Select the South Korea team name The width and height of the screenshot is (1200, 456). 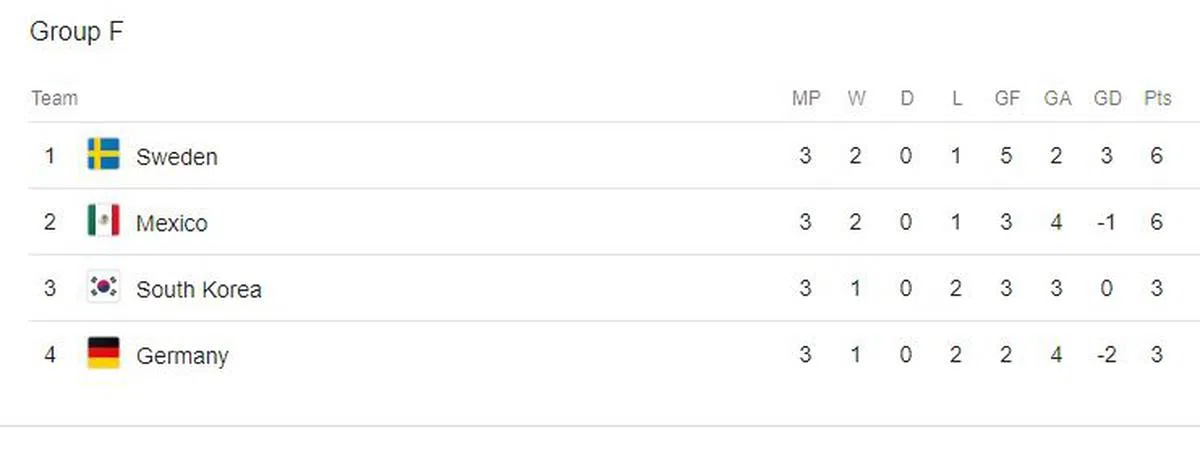[x=198, y=289]
